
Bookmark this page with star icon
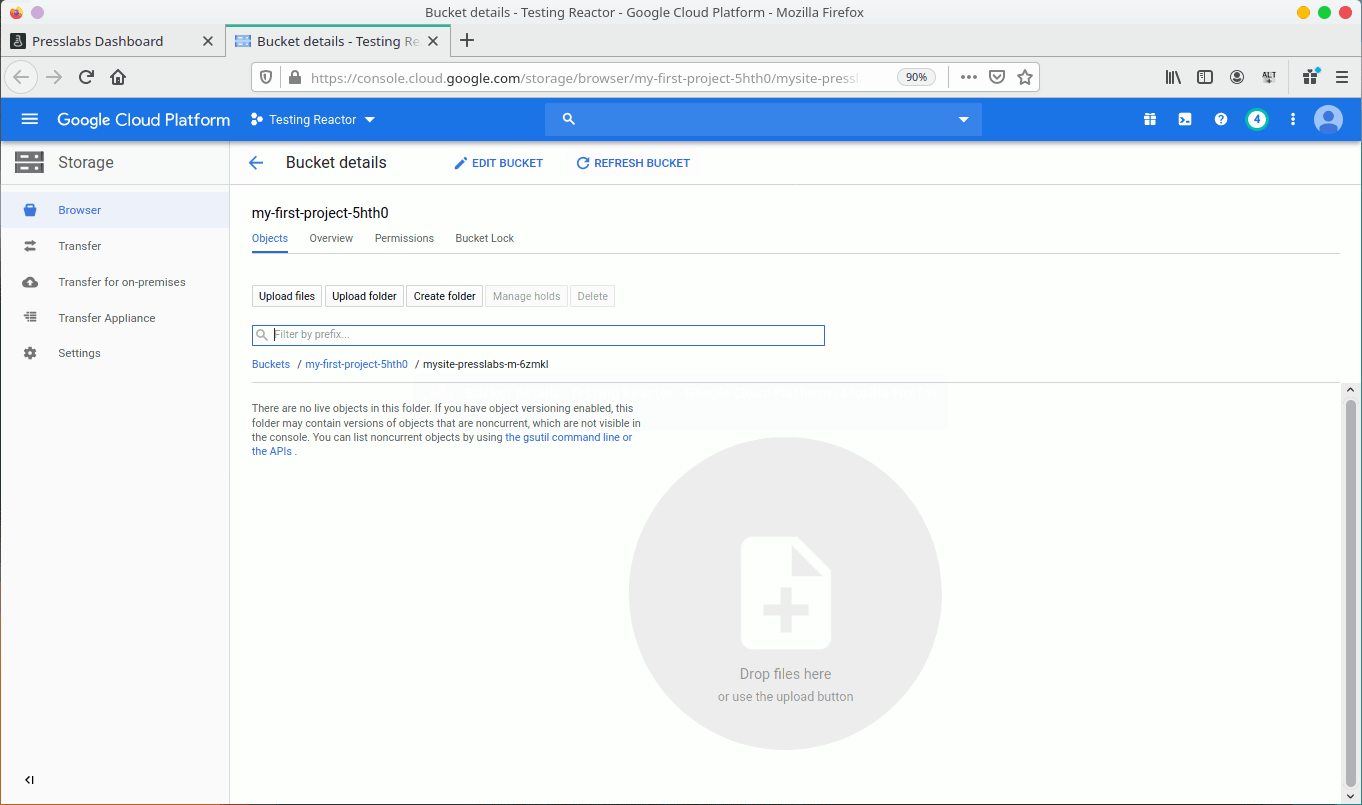1025,77
